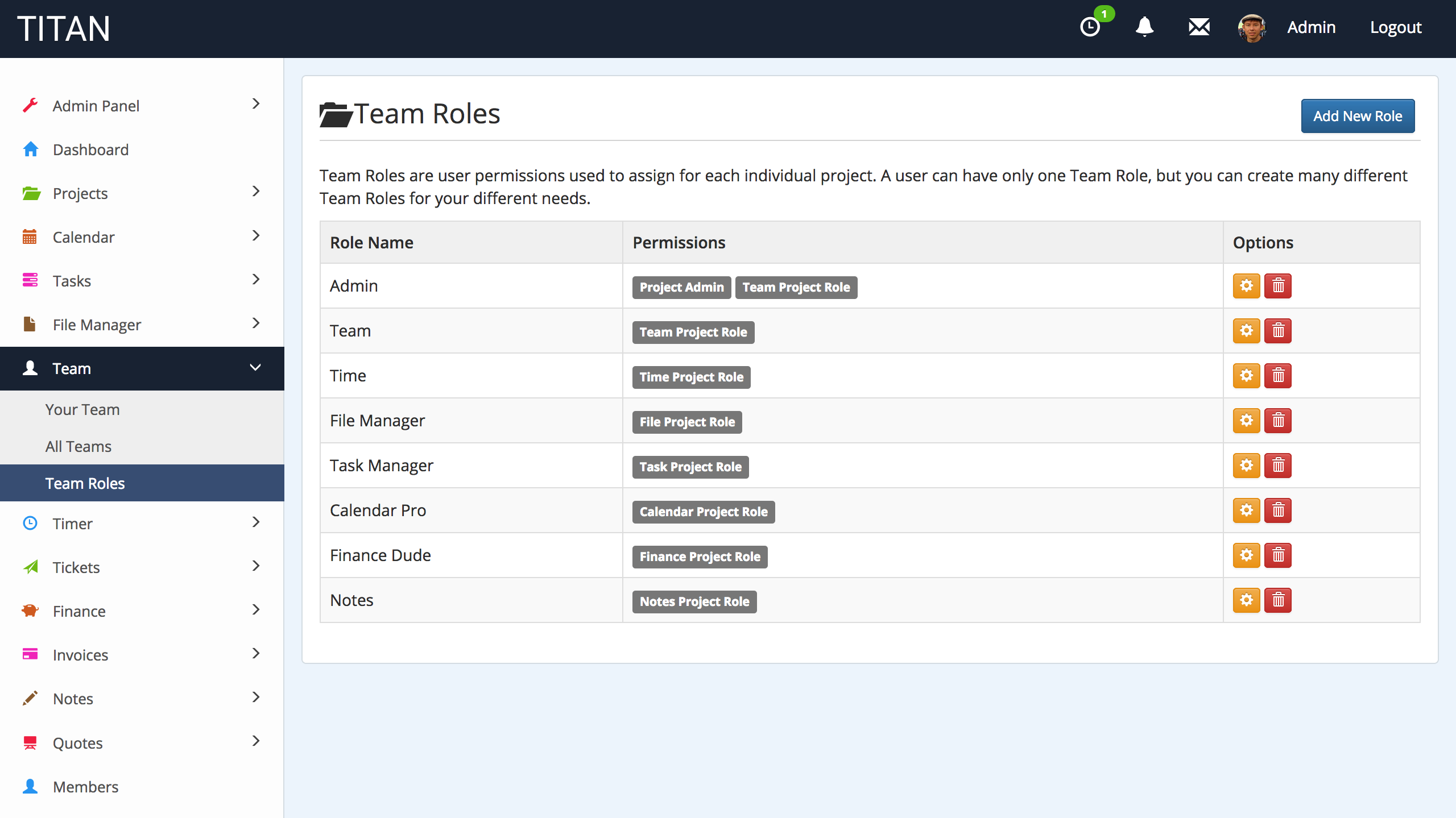1456x818 pixels.
Task: Expand the Projects sidebar section
Action: pos(255,192)
